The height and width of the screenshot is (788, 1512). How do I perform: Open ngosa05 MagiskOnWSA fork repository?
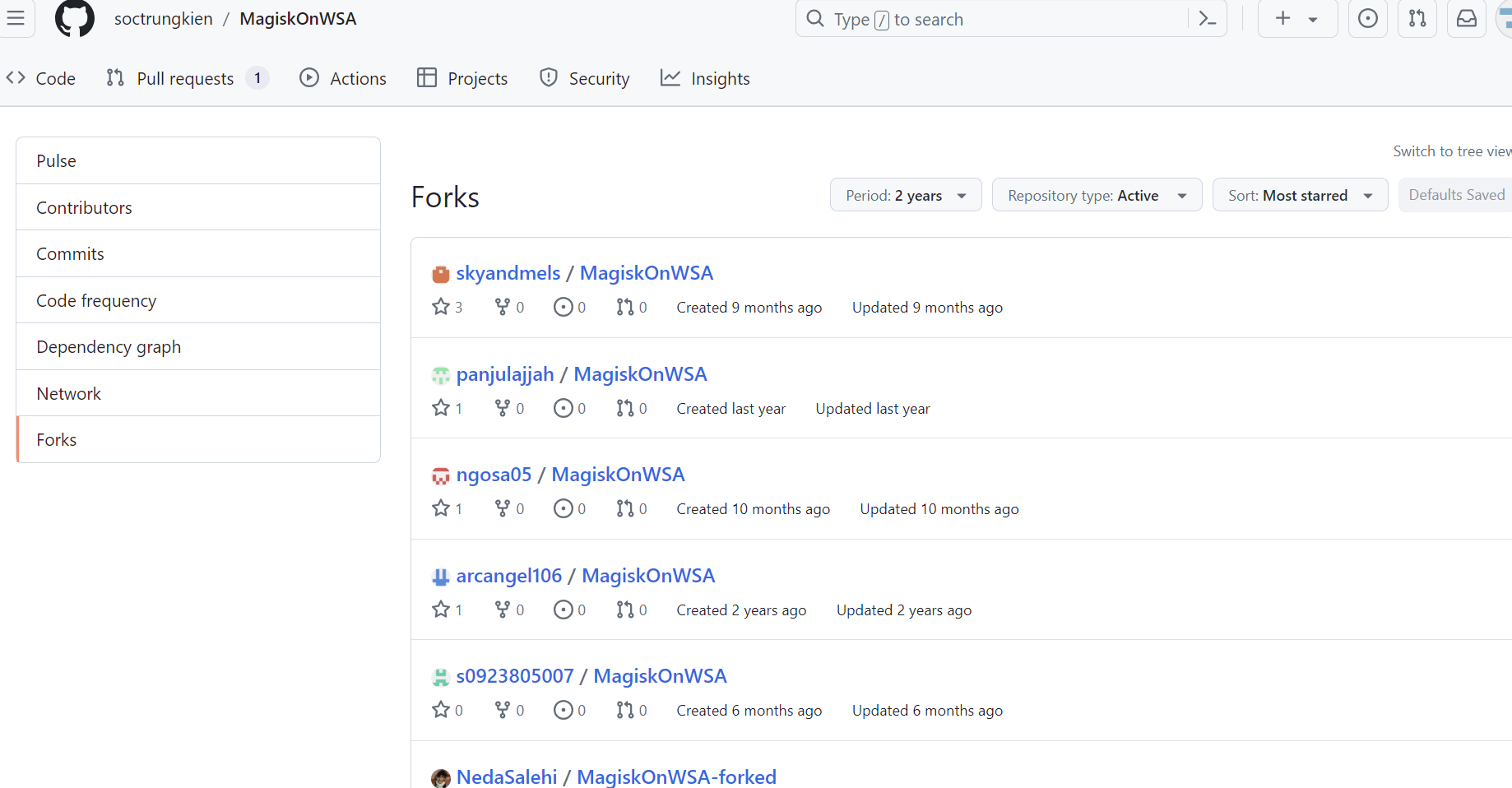click(x=618, y=475)
